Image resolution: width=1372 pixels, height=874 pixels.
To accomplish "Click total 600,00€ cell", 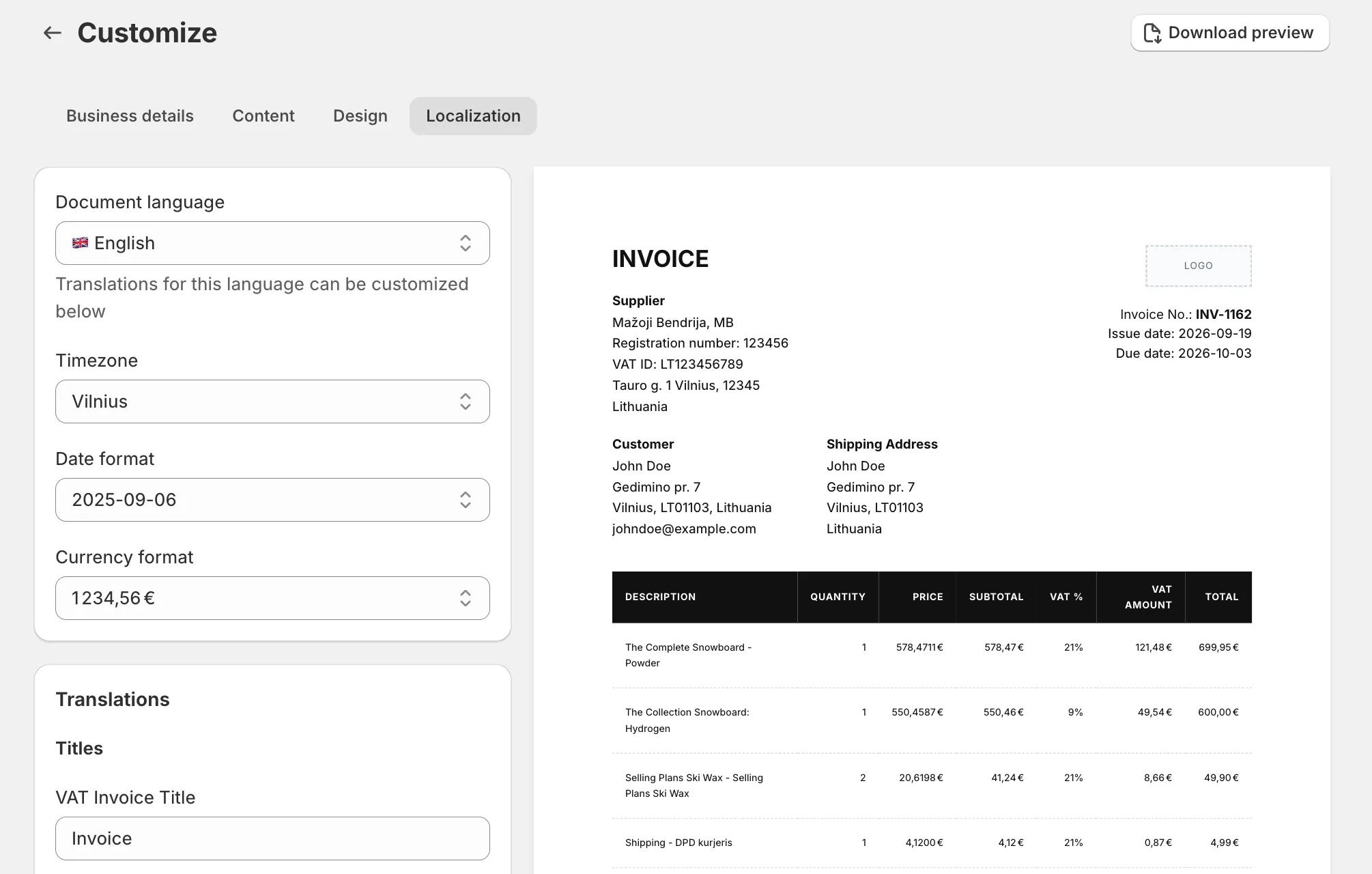I will [x=1218, y=712].
